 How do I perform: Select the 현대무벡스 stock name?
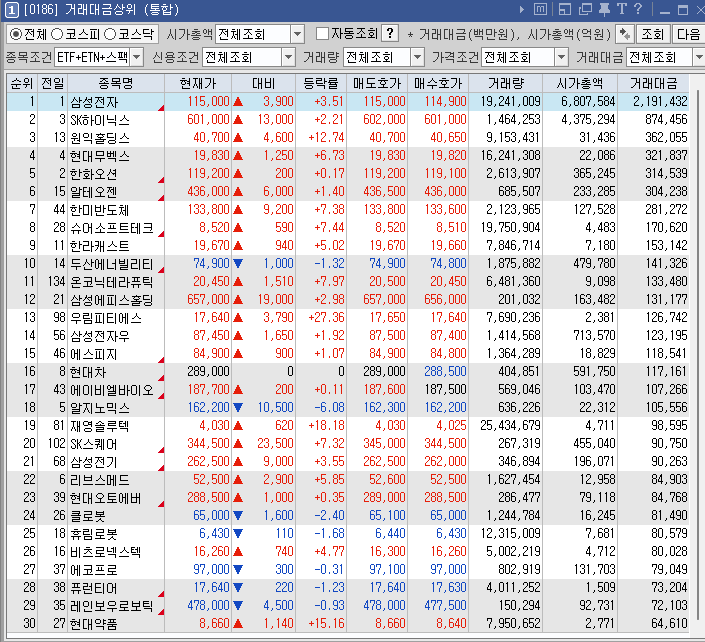[x=100, y=156]
